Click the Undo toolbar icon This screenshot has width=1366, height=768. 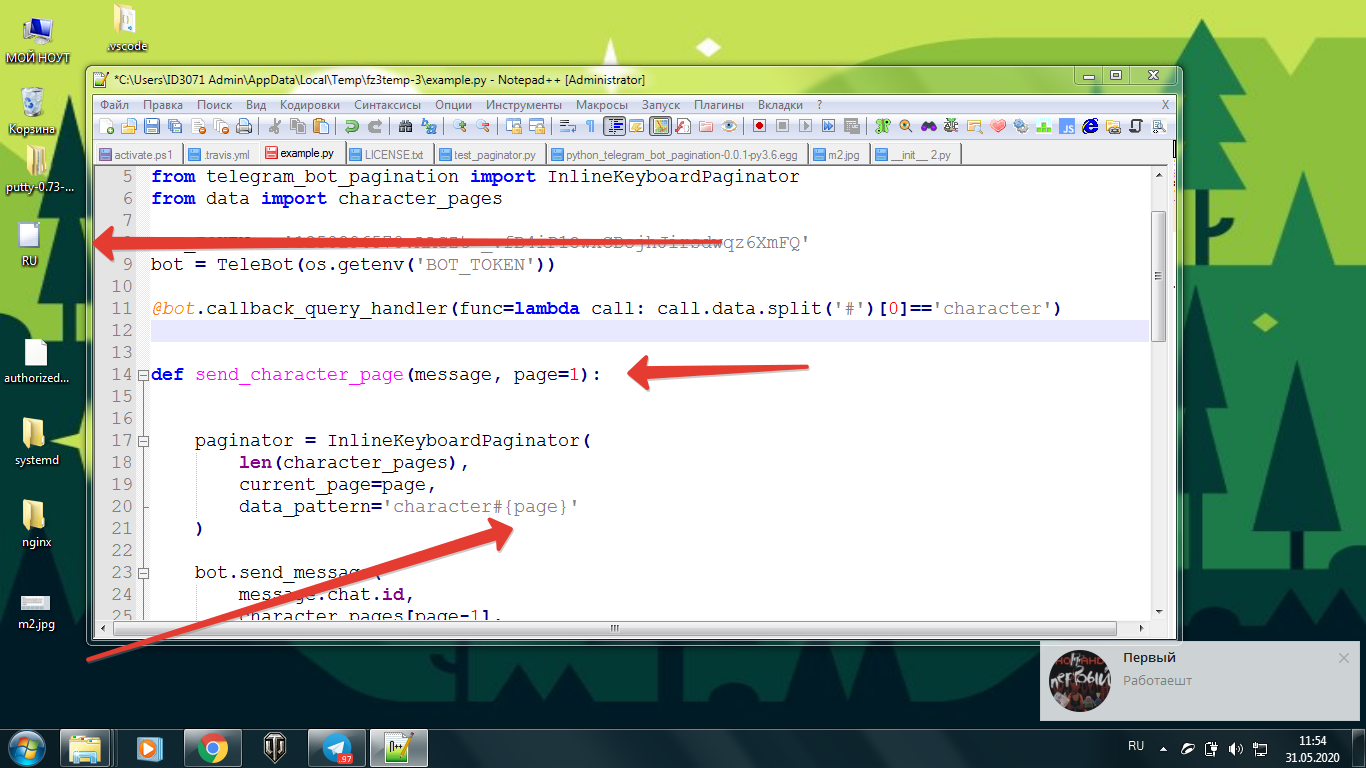point(351,127)
